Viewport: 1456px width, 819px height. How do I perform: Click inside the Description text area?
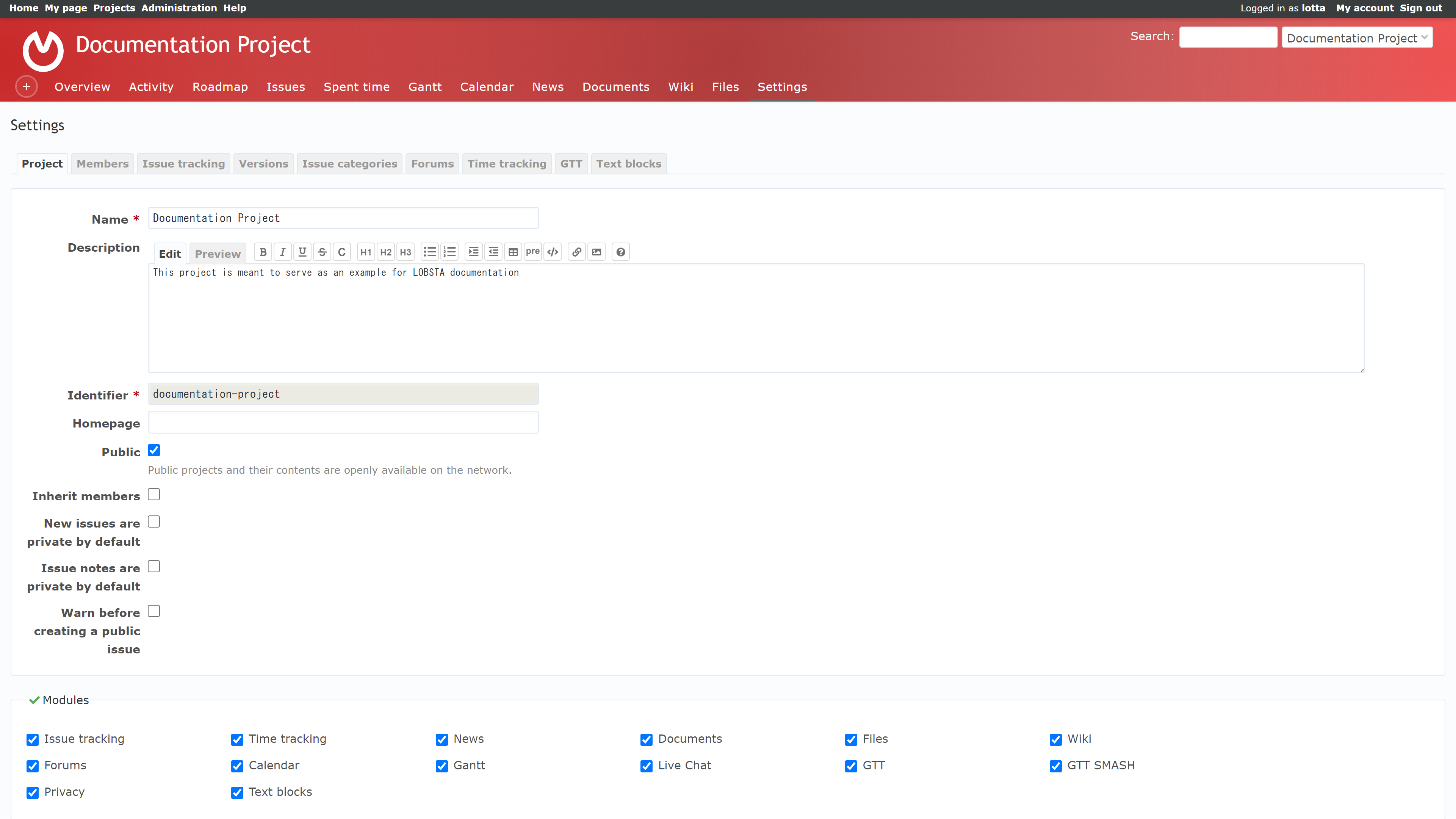[756, 318]
